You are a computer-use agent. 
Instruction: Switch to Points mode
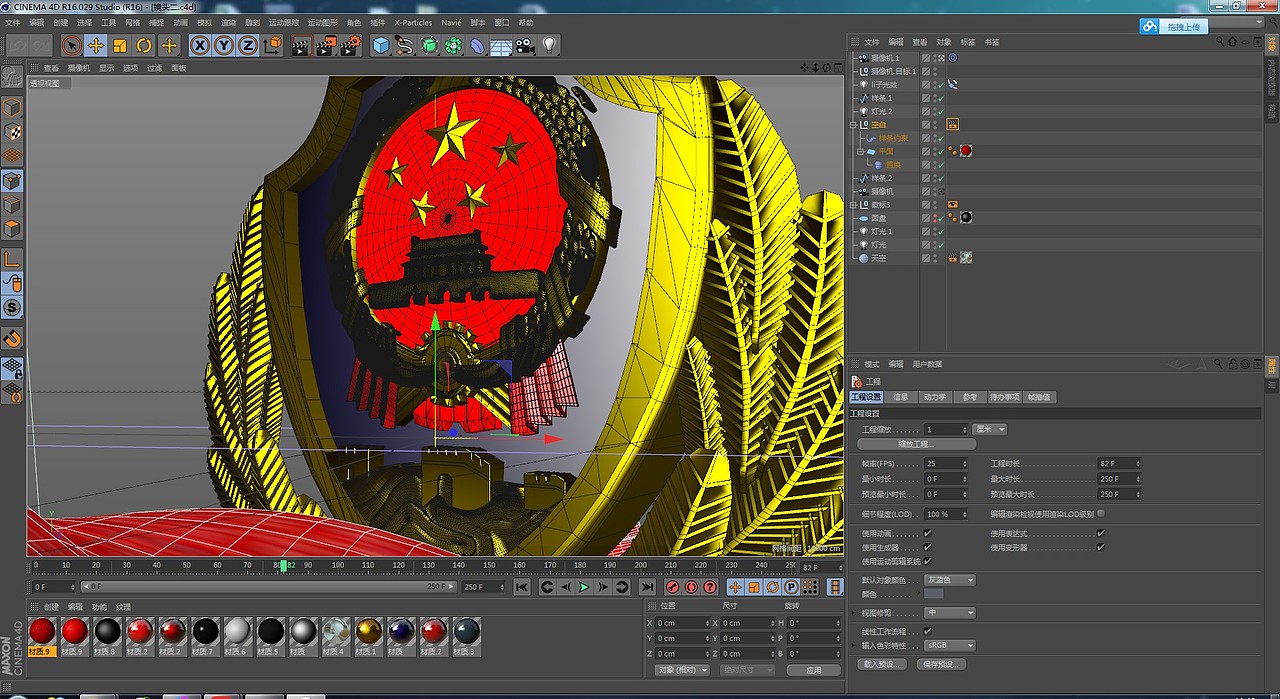click(12, 181)
